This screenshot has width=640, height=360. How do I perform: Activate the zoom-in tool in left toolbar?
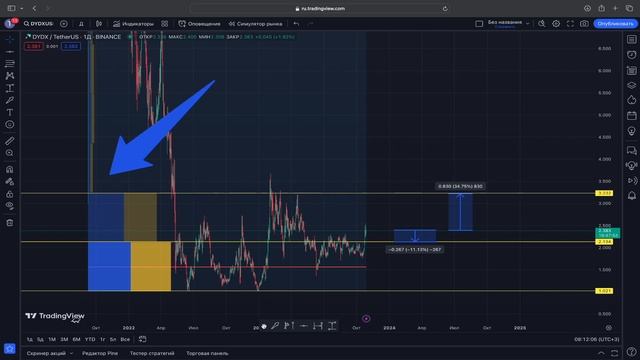click(10, 153)
